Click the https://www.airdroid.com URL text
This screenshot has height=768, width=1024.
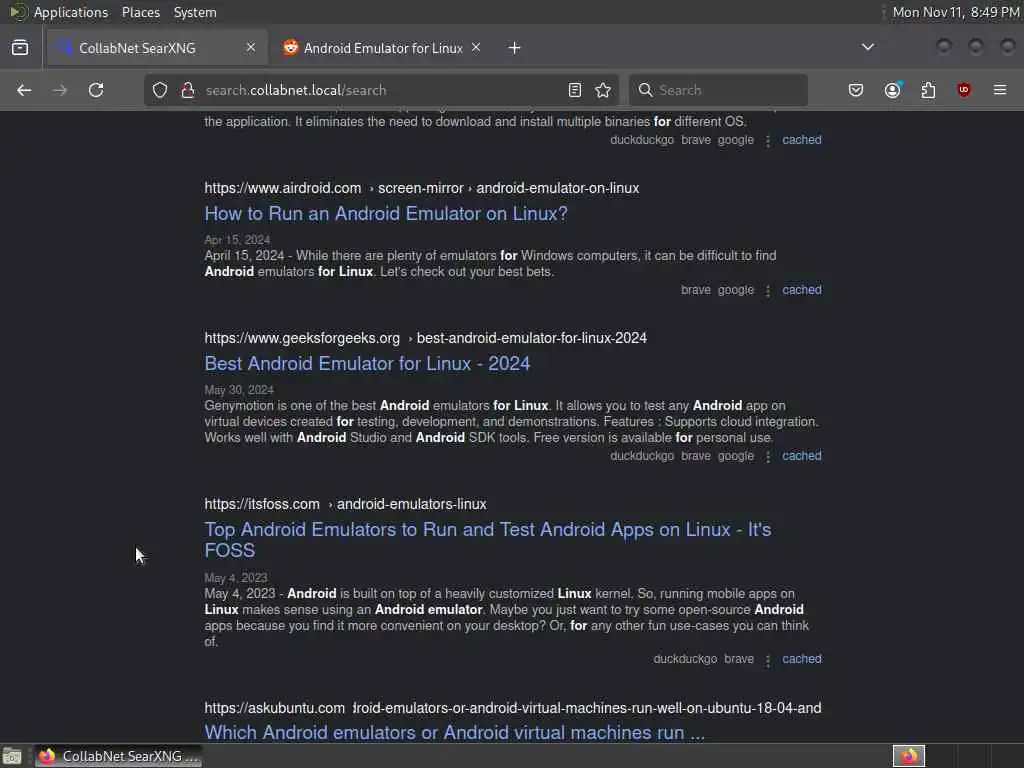click(283, 188)
